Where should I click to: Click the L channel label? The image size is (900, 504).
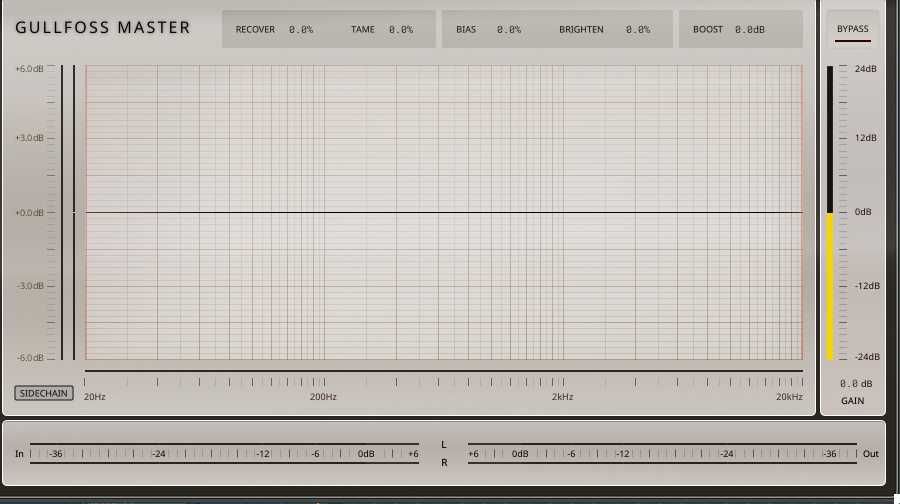pos(444,445)
